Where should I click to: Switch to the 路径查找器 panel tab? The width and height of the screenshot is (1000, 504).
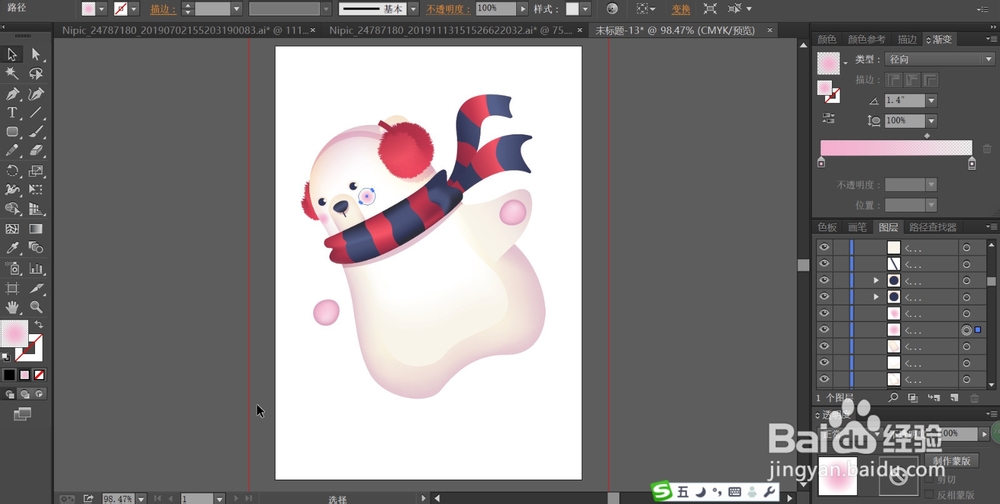pyautogui.click(x=932, y=227)
